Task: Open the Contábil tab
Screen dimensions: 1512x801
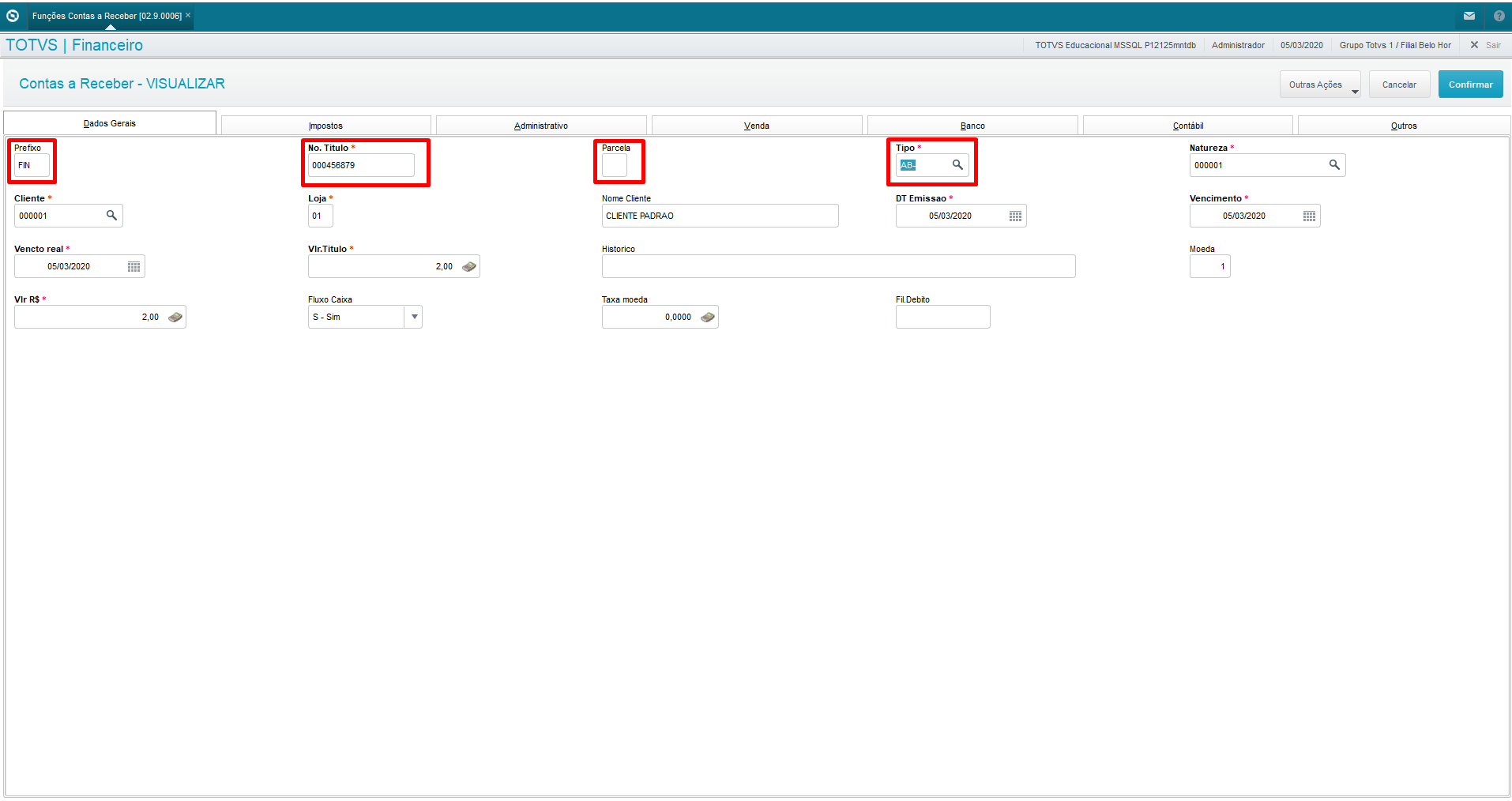Action: click(1188, 126)
